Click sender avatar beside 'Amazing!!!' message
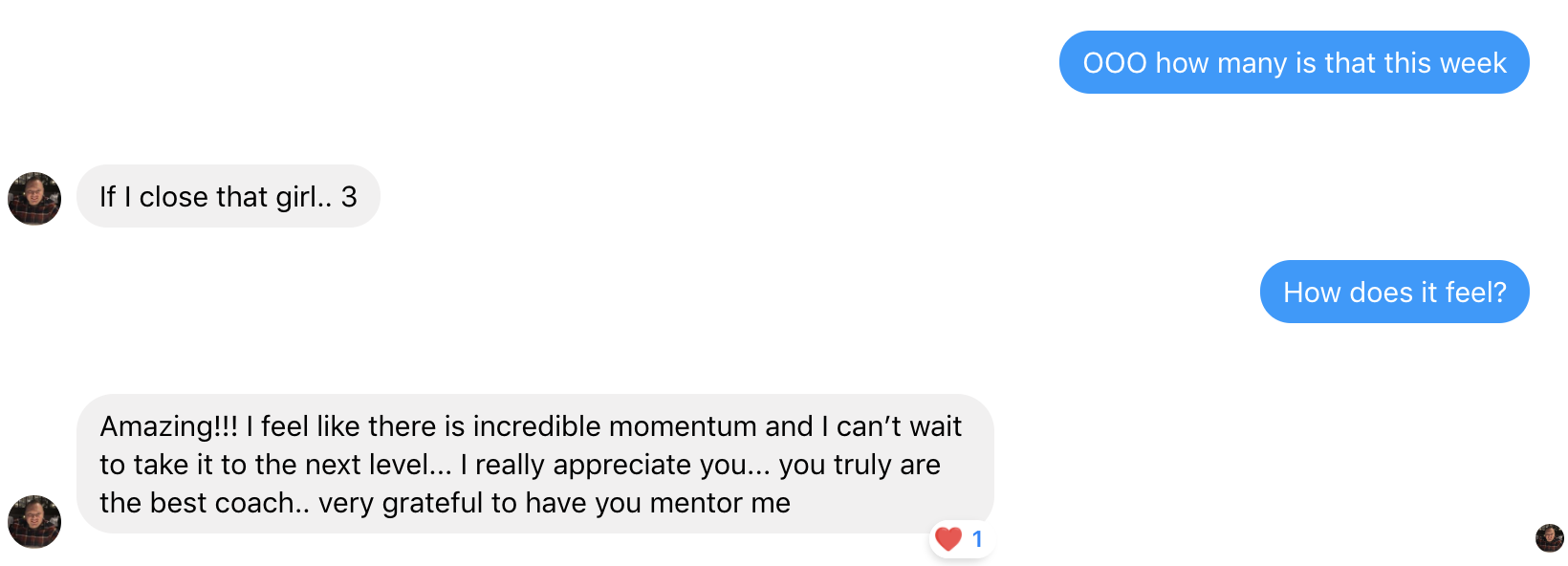 point(34,522)
